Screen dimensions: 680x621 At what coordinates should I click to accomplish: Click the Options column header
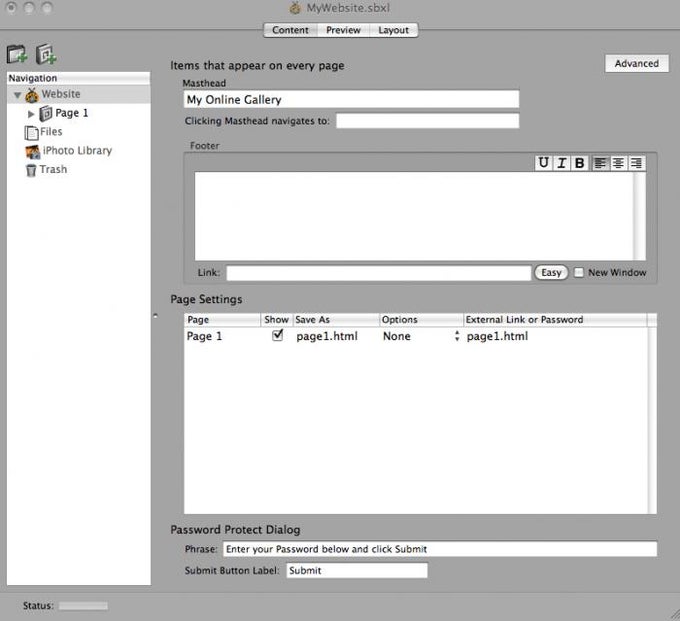[421, 320]
